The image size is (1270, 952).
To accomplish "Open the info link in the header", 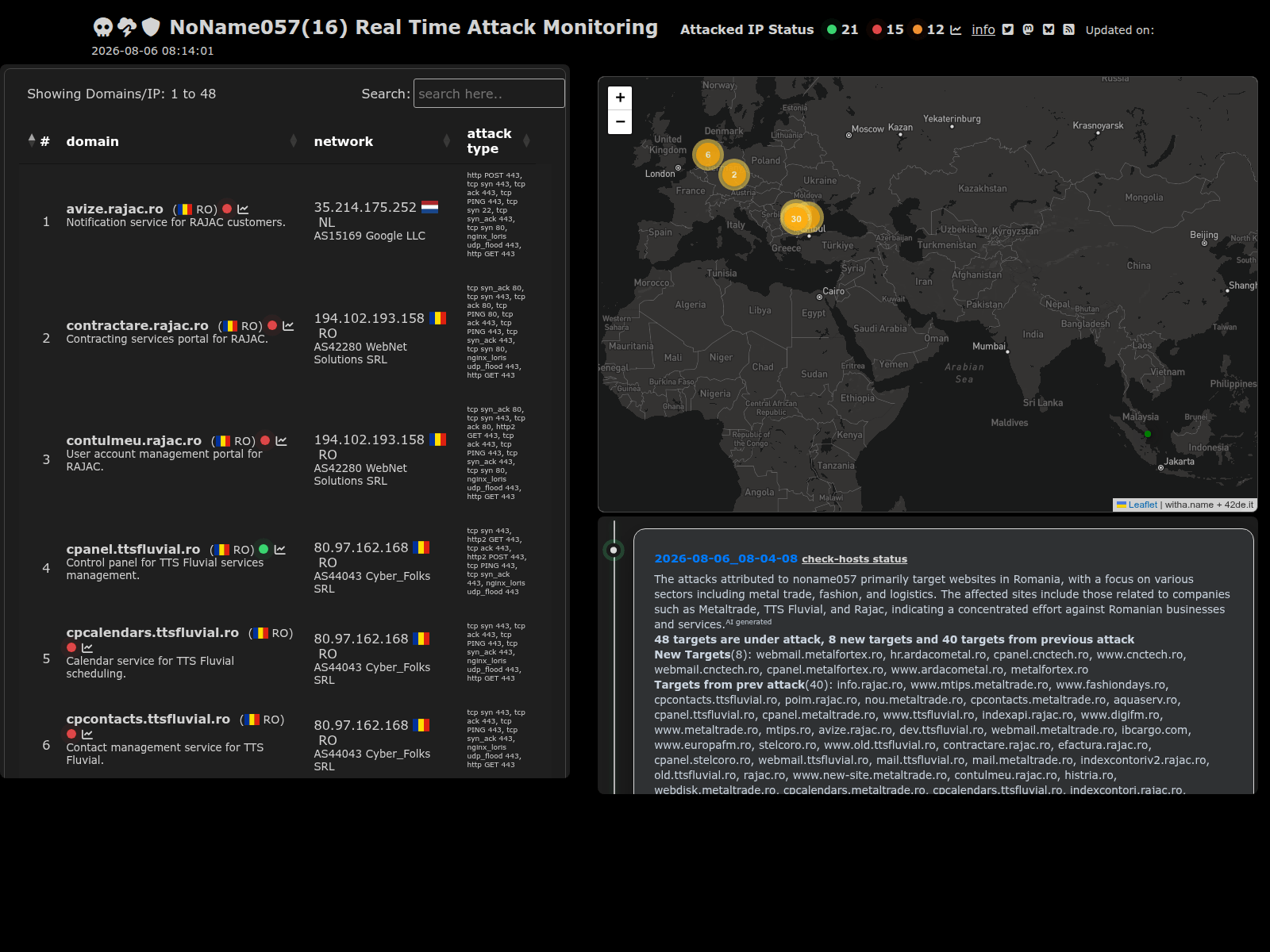I will click(983, 30).
